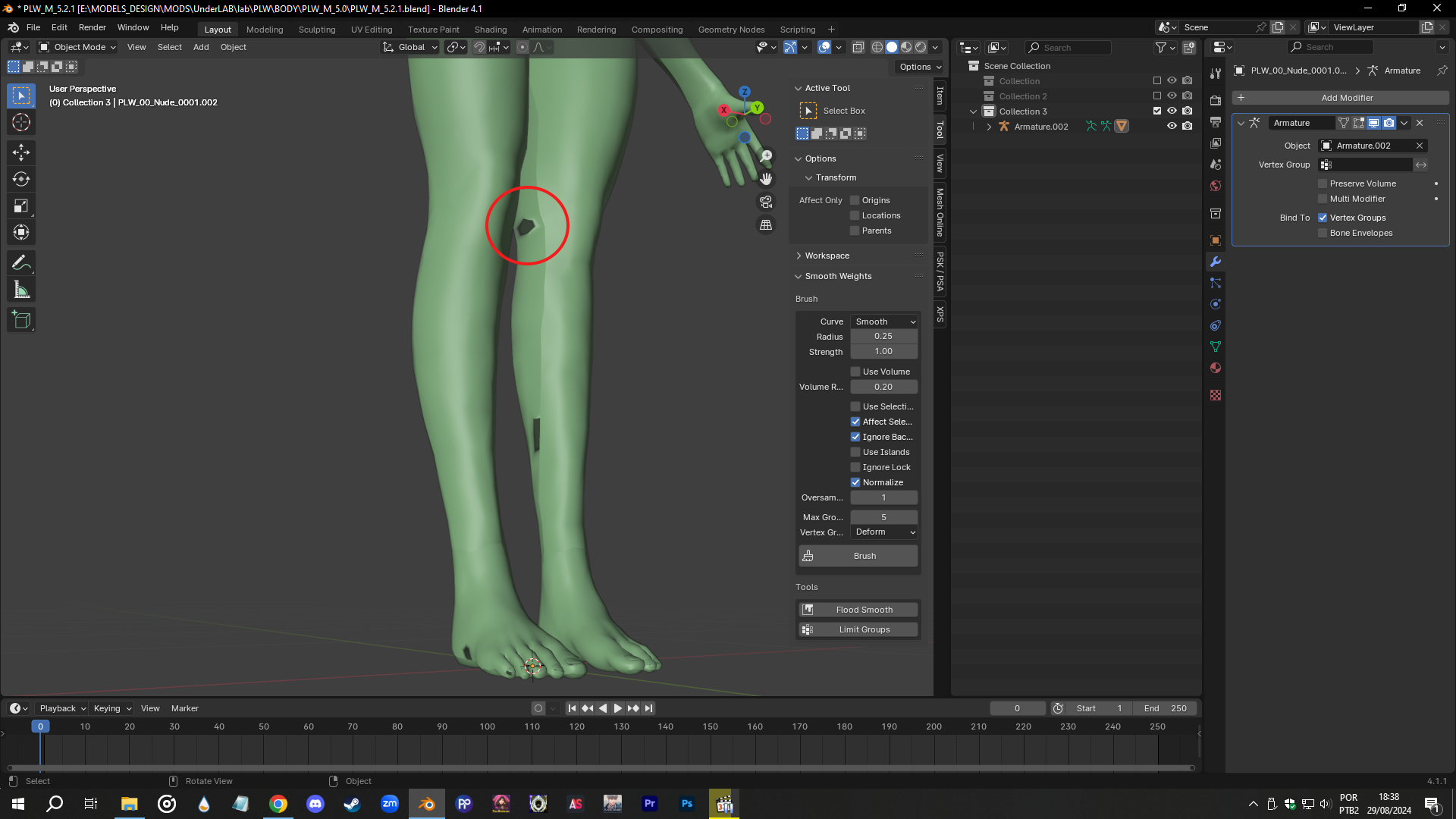Select the Scale tool
This screenshot has width=1456, height=819.
tap(21, 206)
